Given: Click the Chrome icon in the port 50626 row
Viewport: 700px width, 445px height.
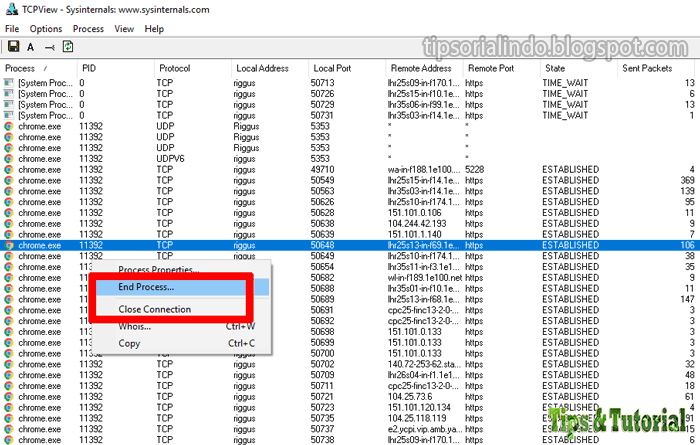Looking at the screenshot, I should 8,202.
